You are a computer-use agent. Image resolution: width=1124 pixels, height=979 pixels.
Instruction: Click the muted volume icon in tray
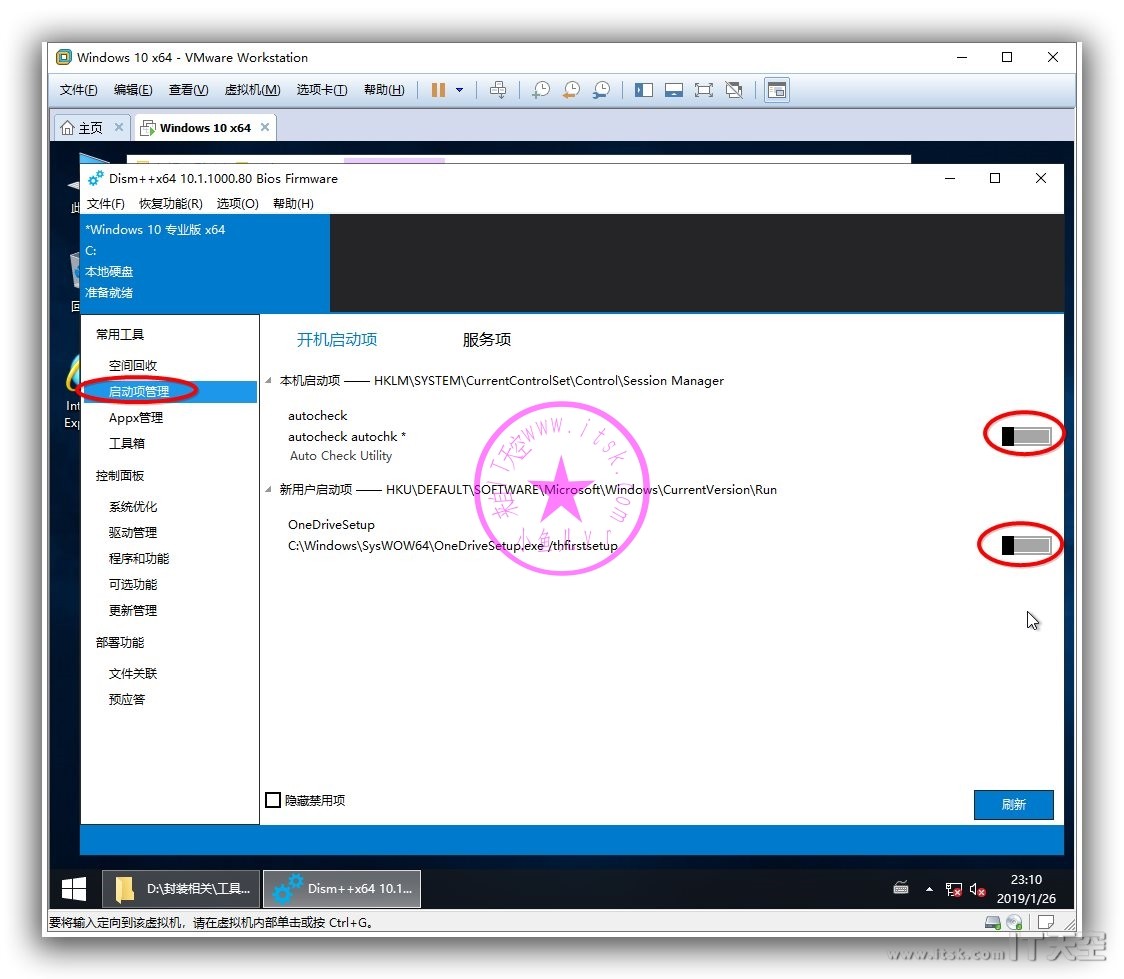(x=977, y=889)
